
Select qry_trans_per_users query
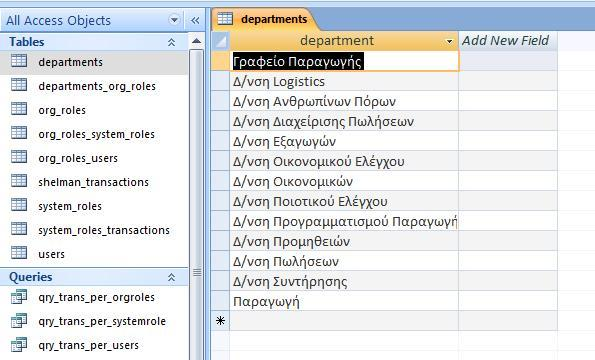[x=94, y=346]
